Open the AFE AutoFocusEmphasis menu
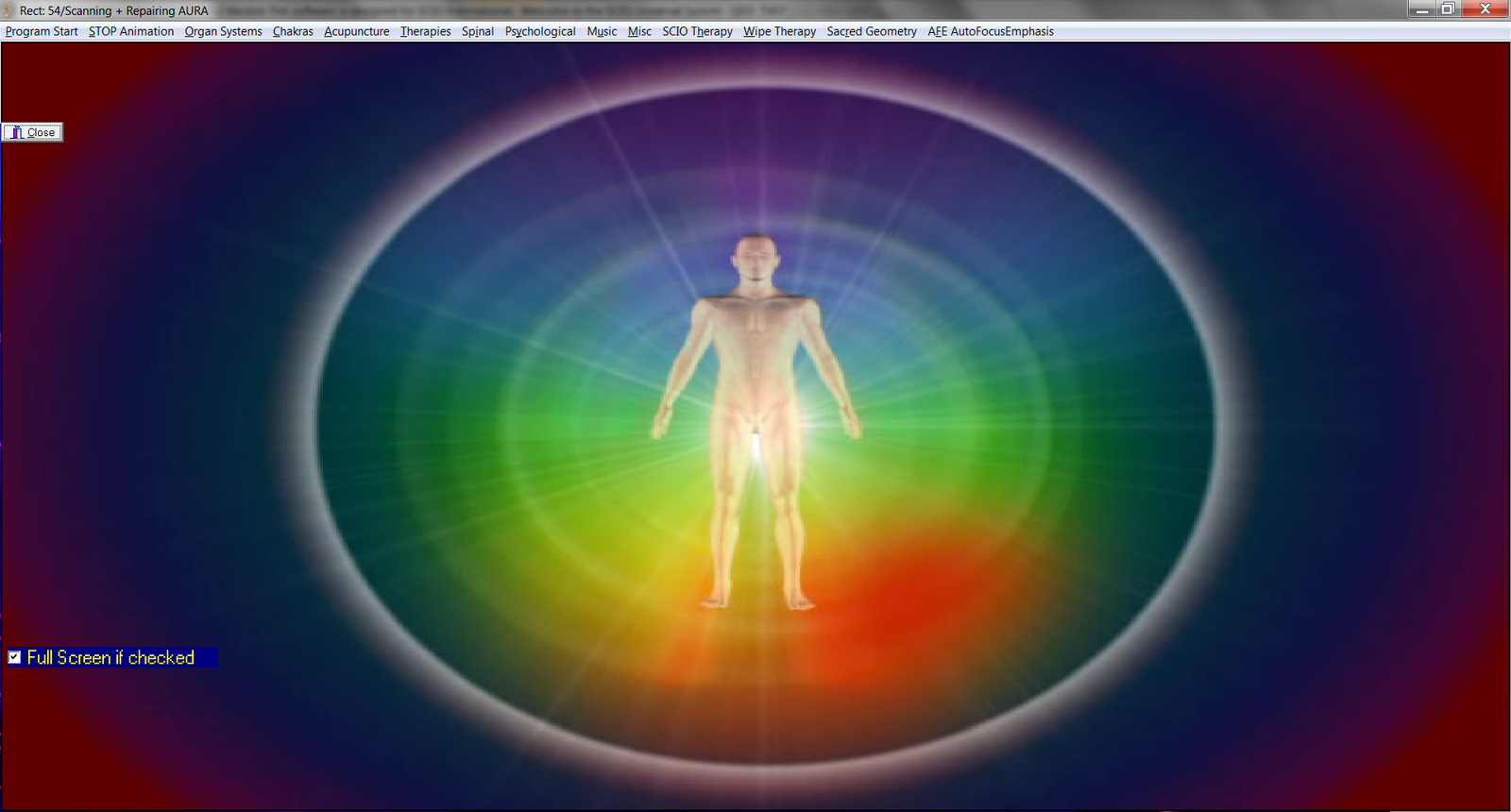This screenshot has width=1511, height=812. pyautogui.click(x=990, y=31)
